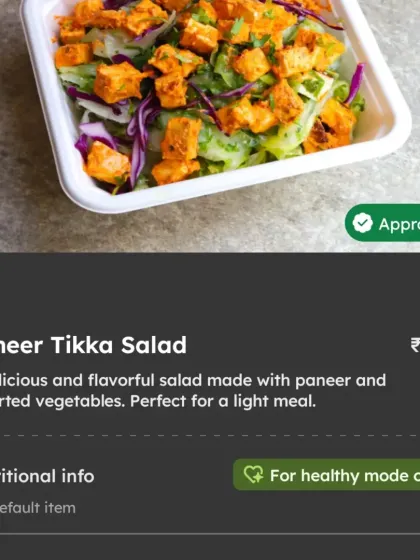The image size is (420, 560).
Task: Click the empty dark panel area above the title
Action: click(x=210, y=293)
